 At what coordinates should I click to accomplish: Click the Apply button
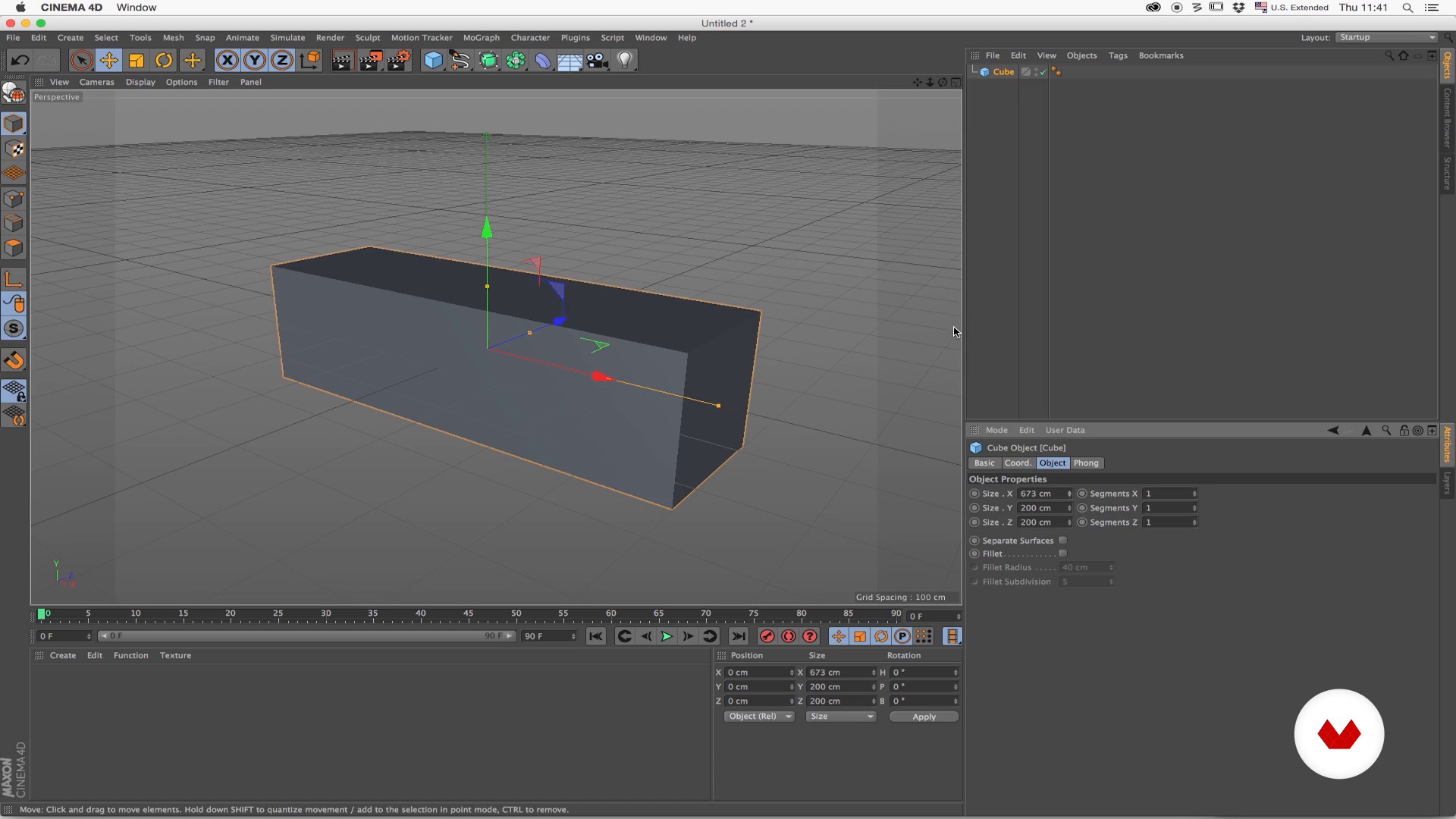pos(924,717)
